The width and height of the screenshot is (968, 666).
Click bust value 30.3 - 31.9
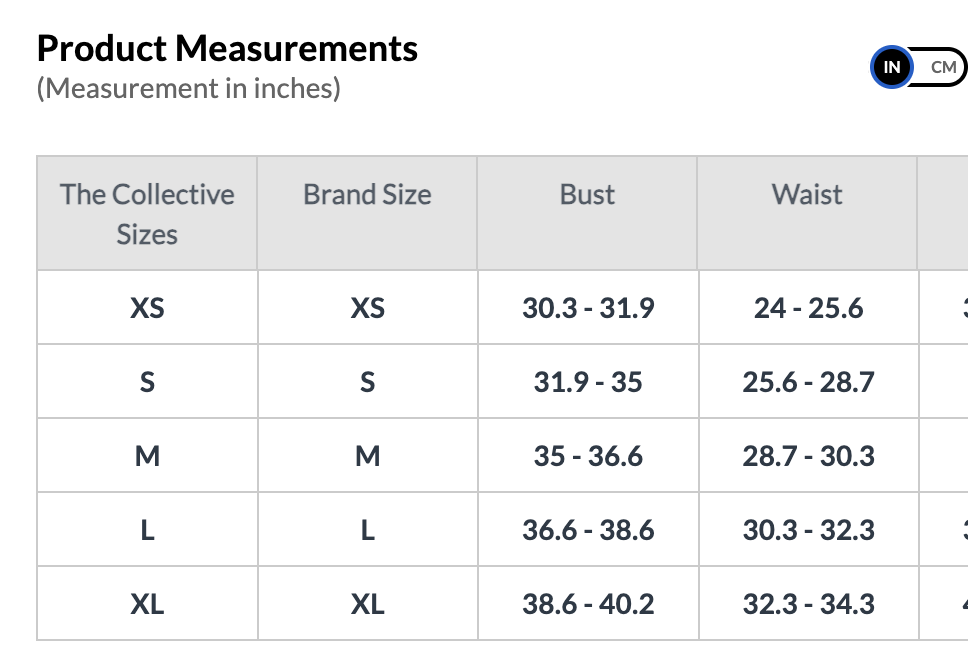[588, 308]
